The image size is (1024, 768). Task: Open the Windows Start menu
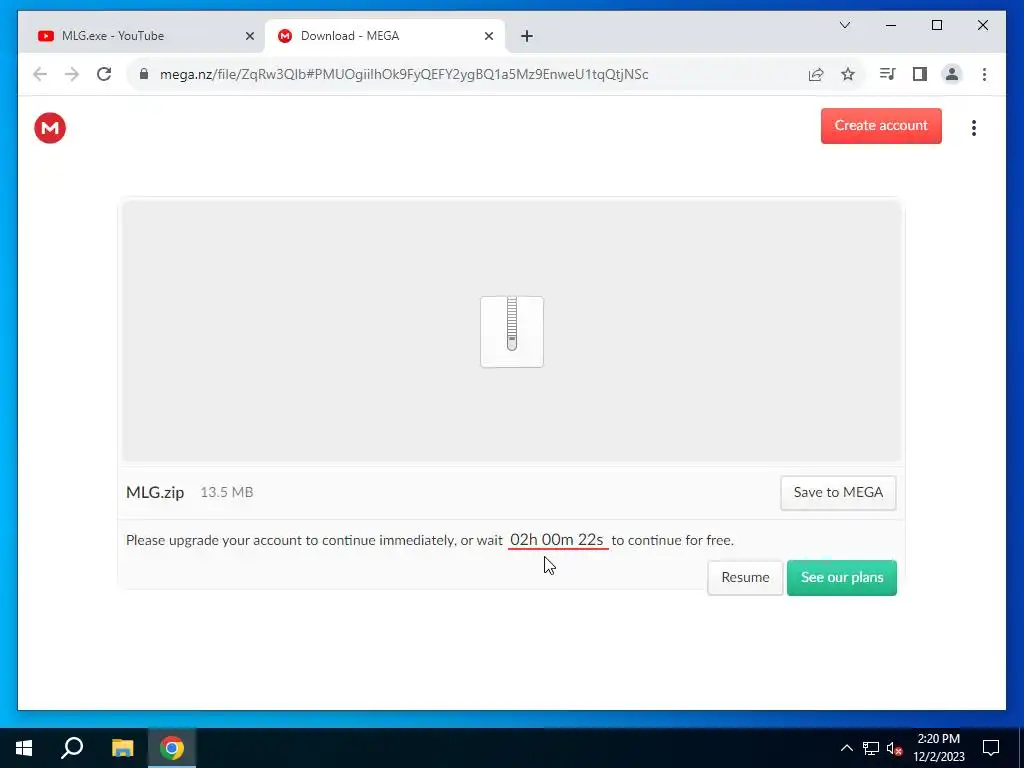pyautogui.click(x=24, y=748)
